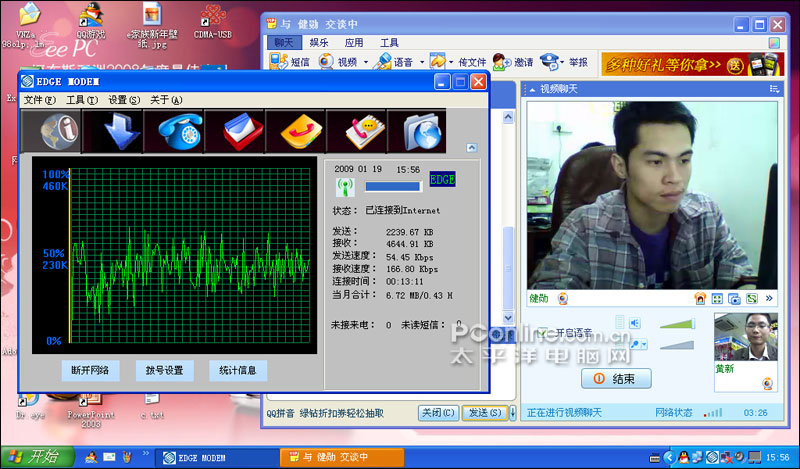Image resolution: width=800 pixels, height=469 pixels.
Task: Click the 断开网络 button
Action: (90, 371)
